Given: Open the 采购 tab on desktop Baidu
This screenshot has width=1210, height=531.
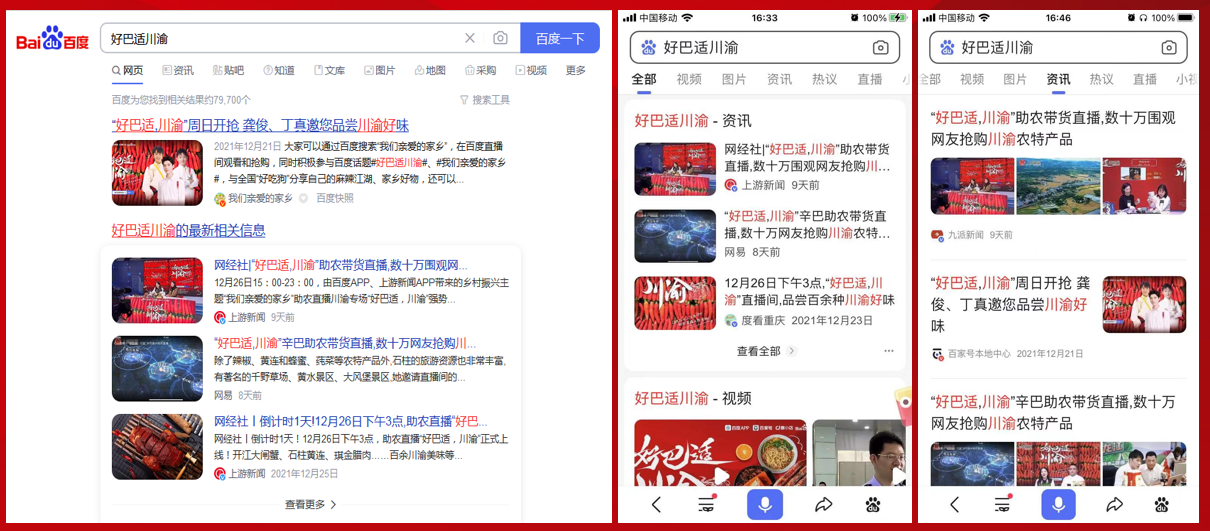Looking at the screenshot, I should click(x=480, y=70).
